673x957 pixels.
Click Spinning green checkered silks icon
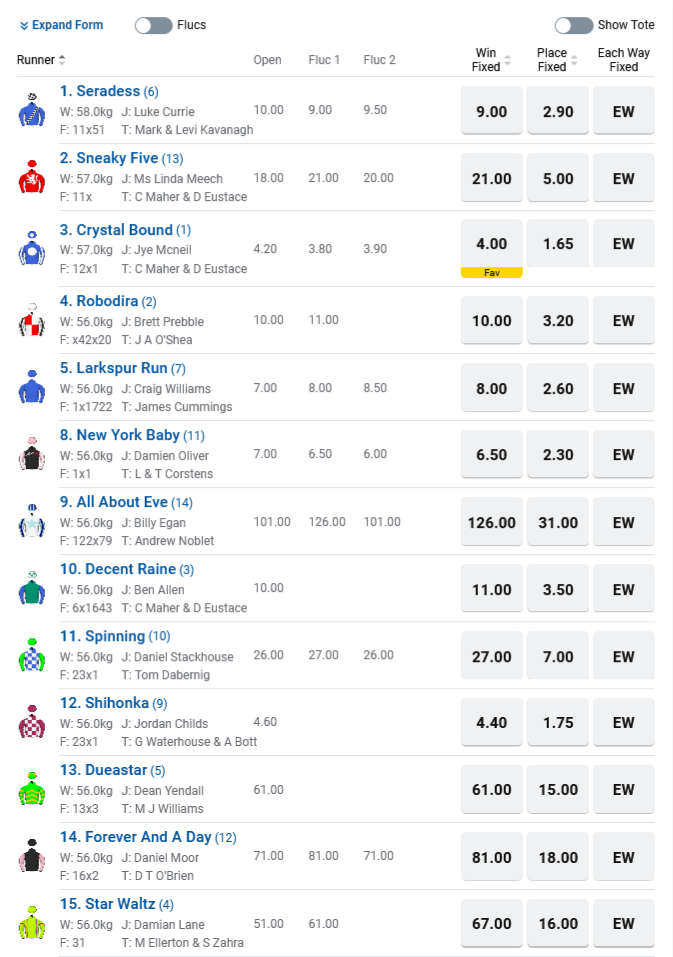coord(32,655)
